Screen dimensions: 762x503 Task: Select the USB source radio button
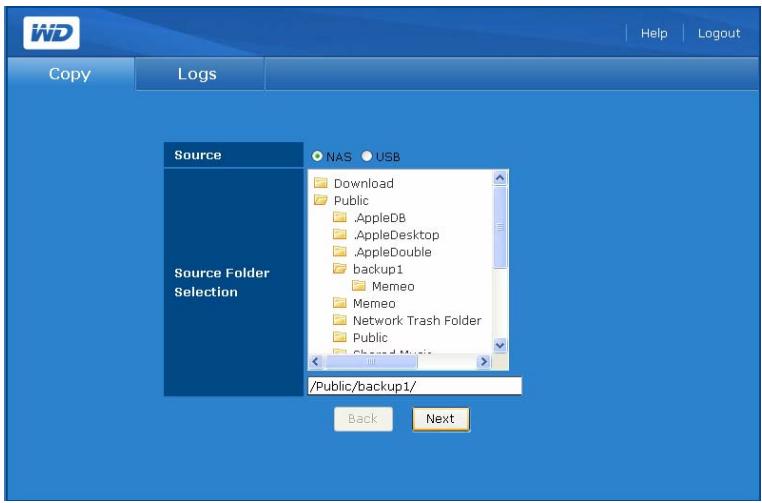click(x=367, y=156)
